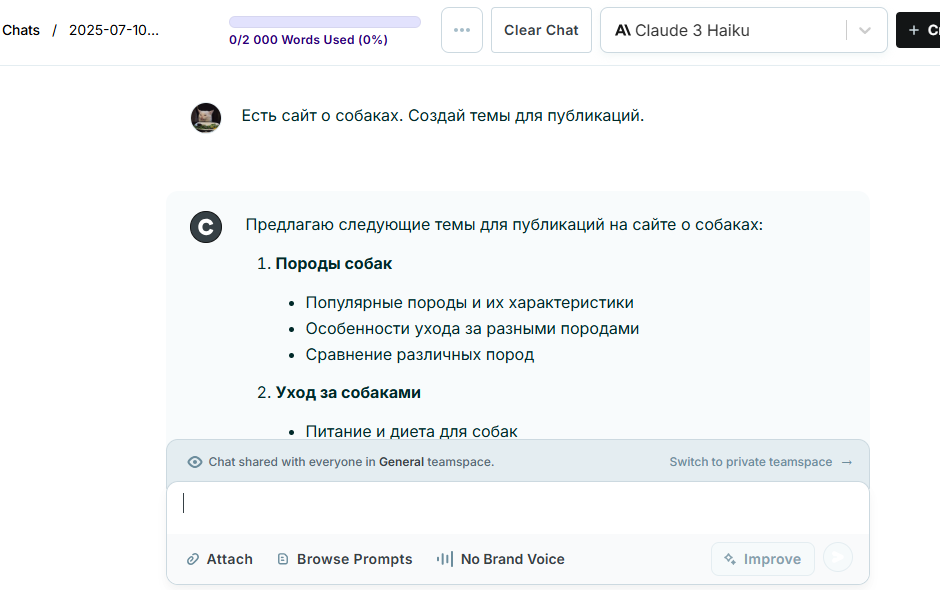Focus the chat message input field
Screen dimensions: 940x590
click(518, 507)
